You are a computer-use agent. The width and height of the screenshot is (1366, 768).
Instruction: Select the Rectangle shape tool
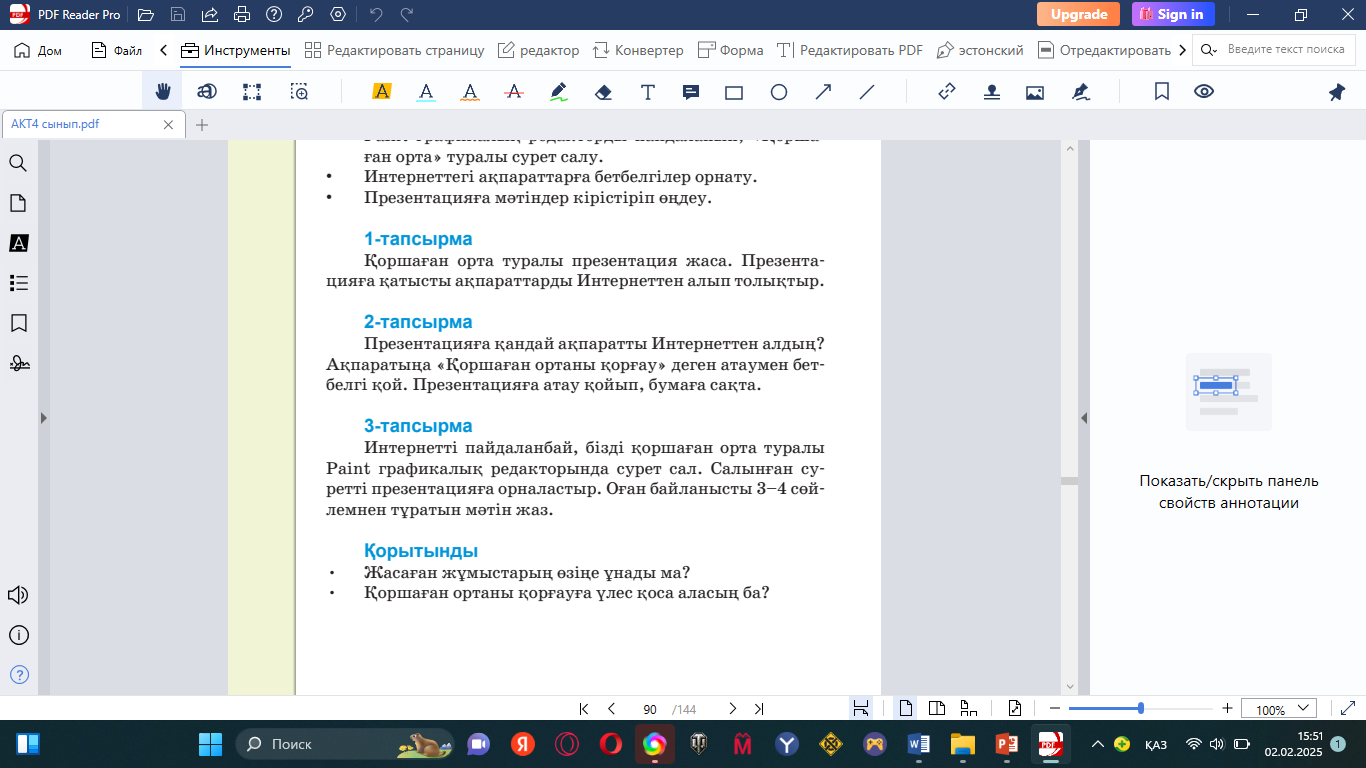[x=734, y=92]
